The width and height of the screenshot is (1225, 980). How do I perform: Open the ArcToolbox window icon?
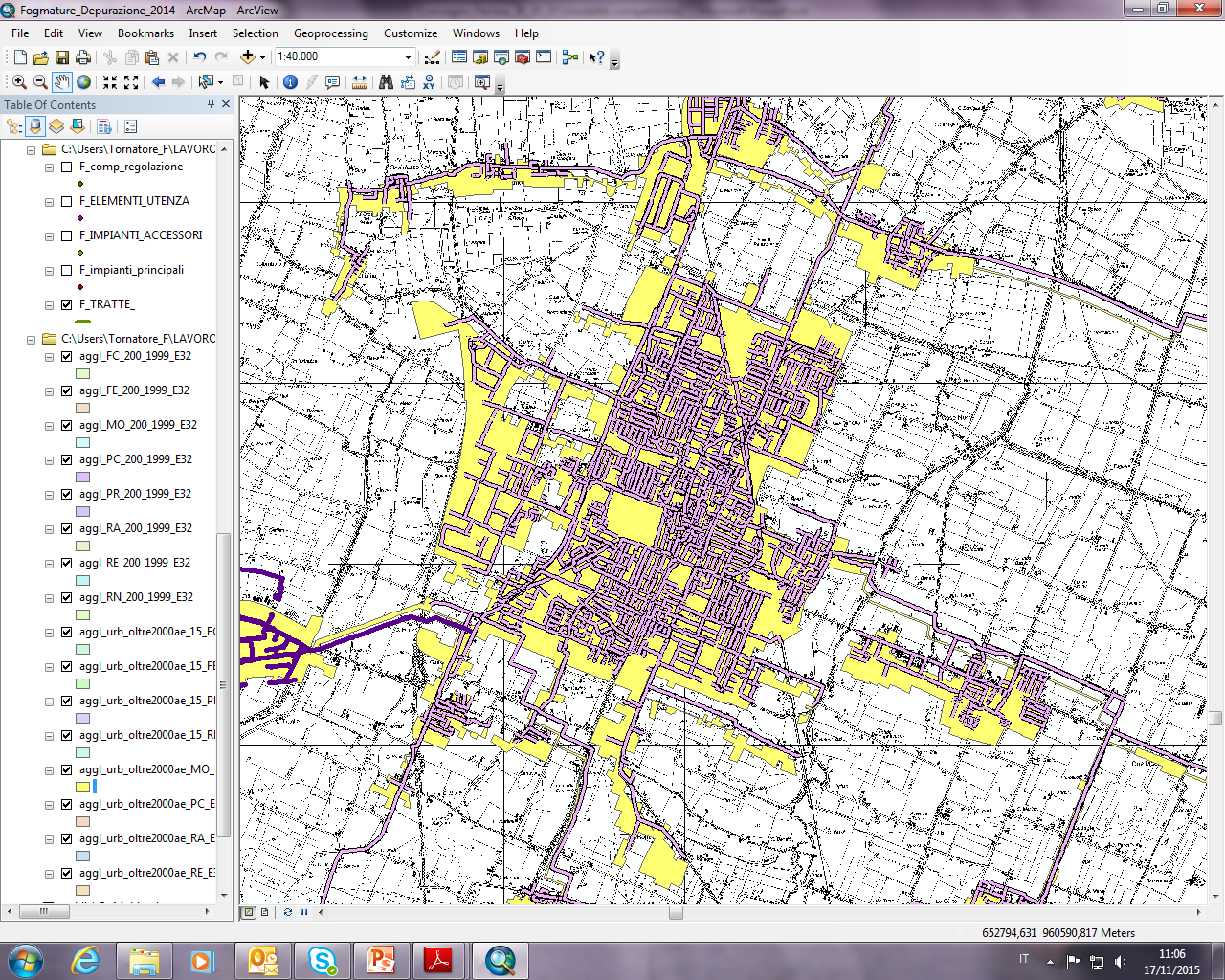coord(523,57)
